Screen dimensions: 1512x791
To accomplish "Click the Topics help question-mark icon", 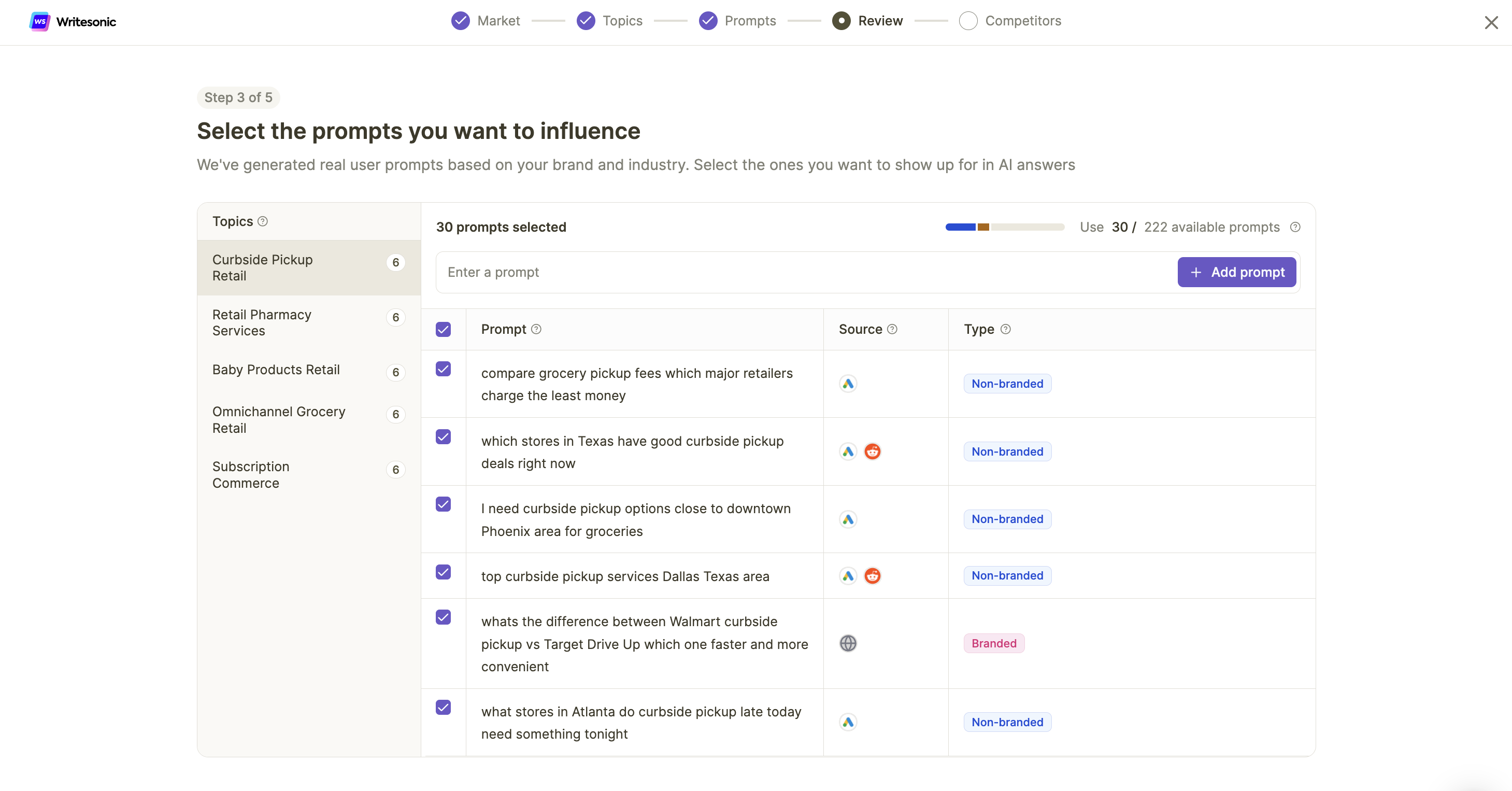I will [263, 221].
